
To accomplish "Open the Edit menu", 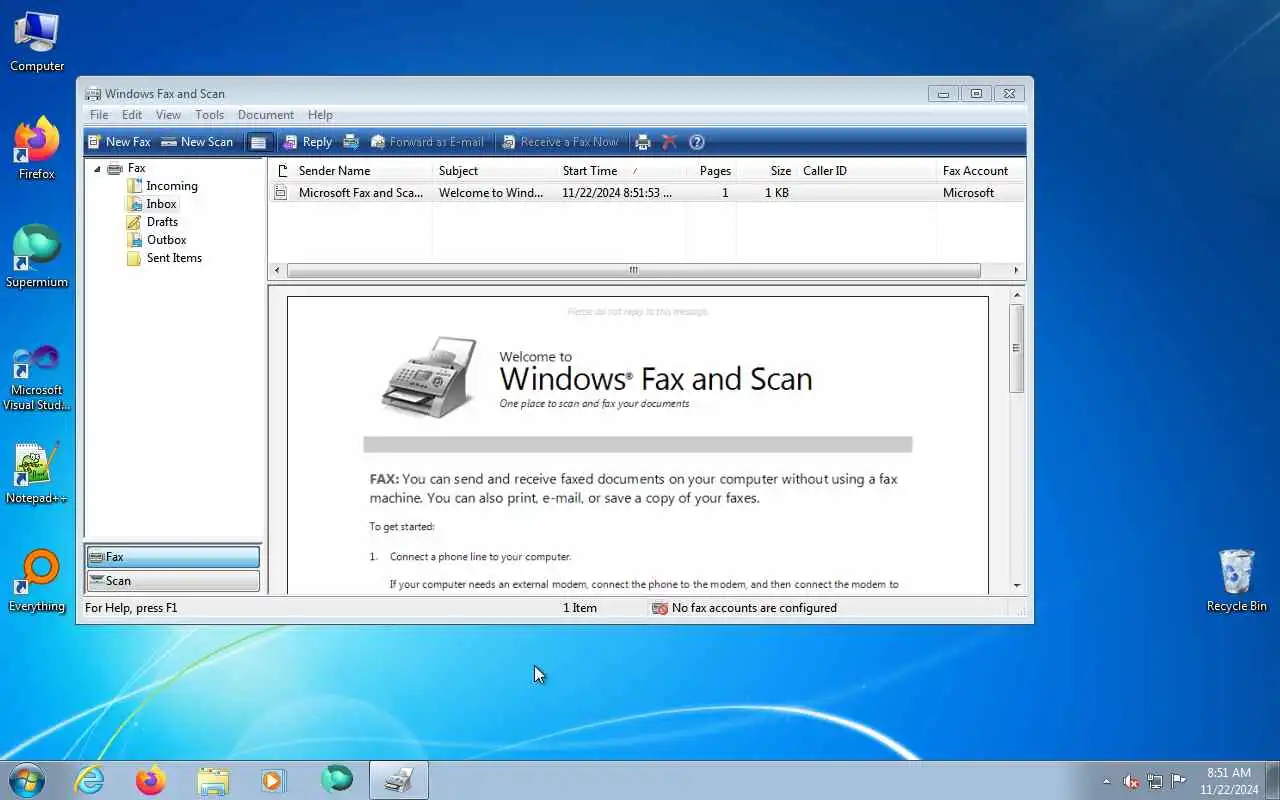I will 132,115.
